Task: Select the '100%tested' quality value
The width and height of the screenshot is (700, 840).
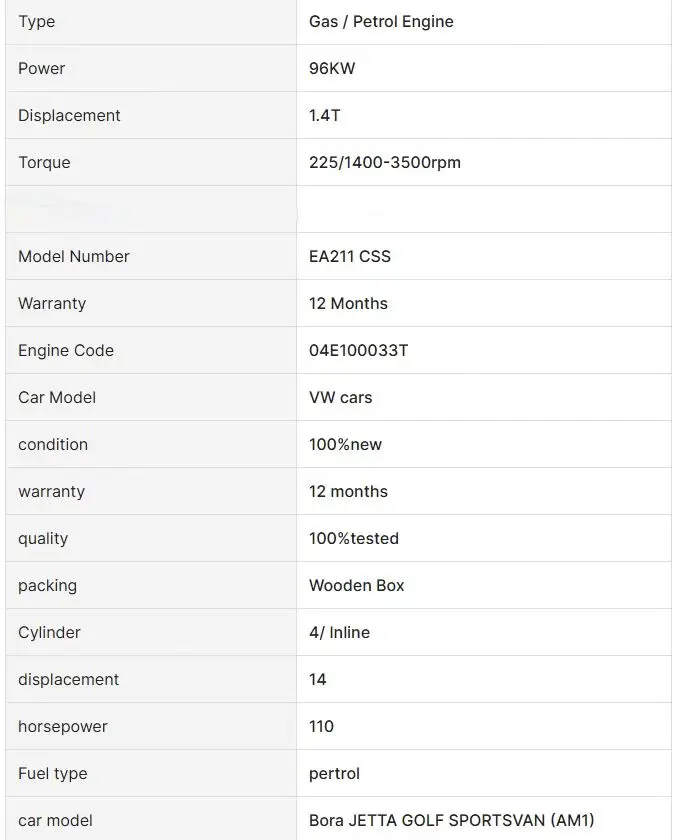Action: pyautogui.click(x=354, y=538)
